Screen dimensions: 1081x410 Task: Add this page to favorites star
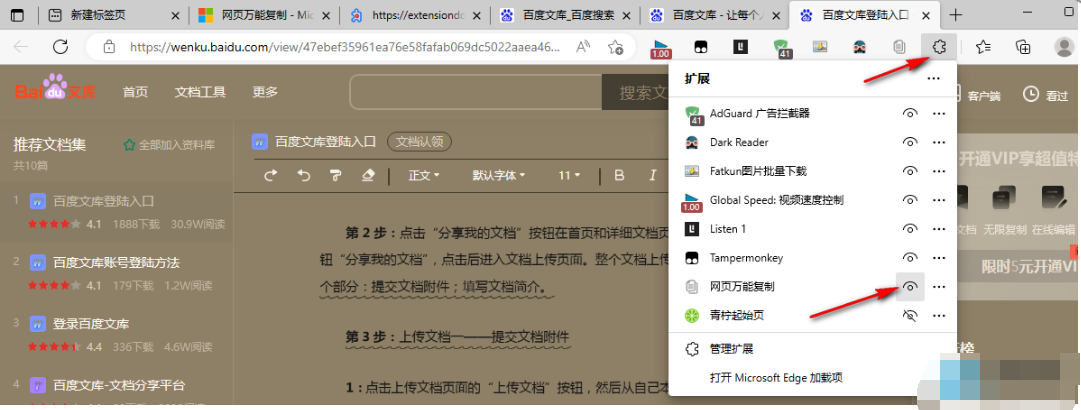tap(615, 47)
